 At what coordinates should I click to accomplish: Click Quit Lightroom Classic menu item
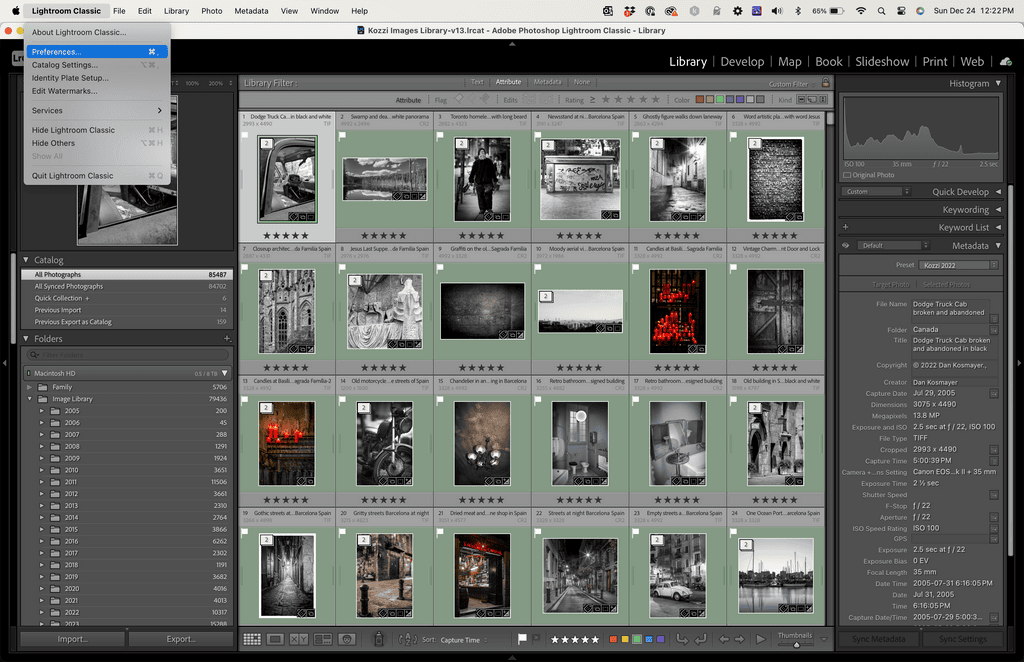tap(97, 176)
